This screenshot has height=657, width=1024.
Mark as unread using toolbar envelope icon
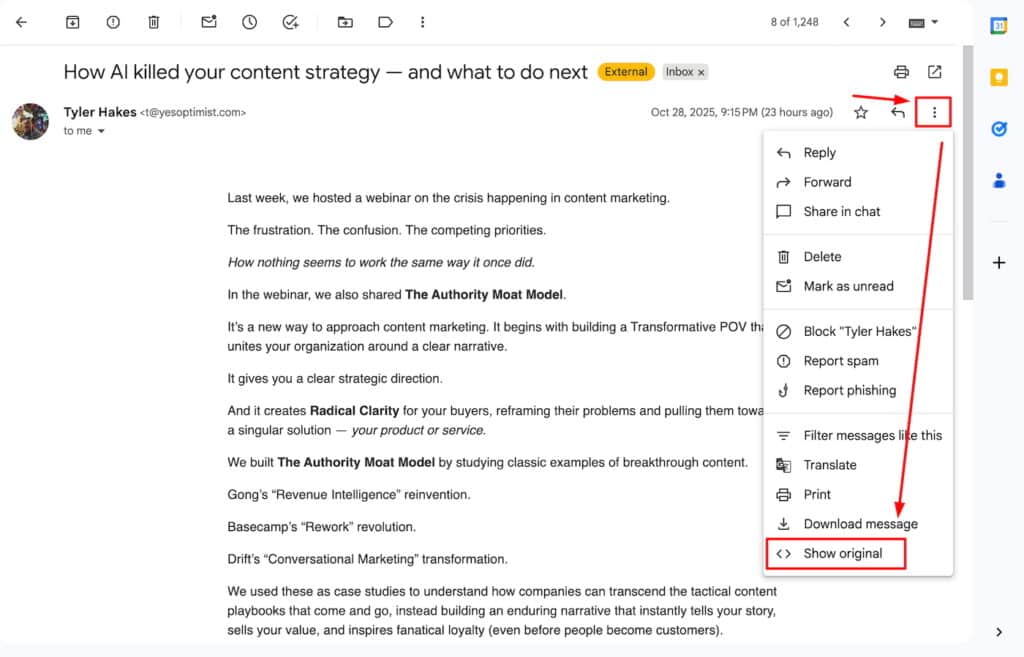209,22
